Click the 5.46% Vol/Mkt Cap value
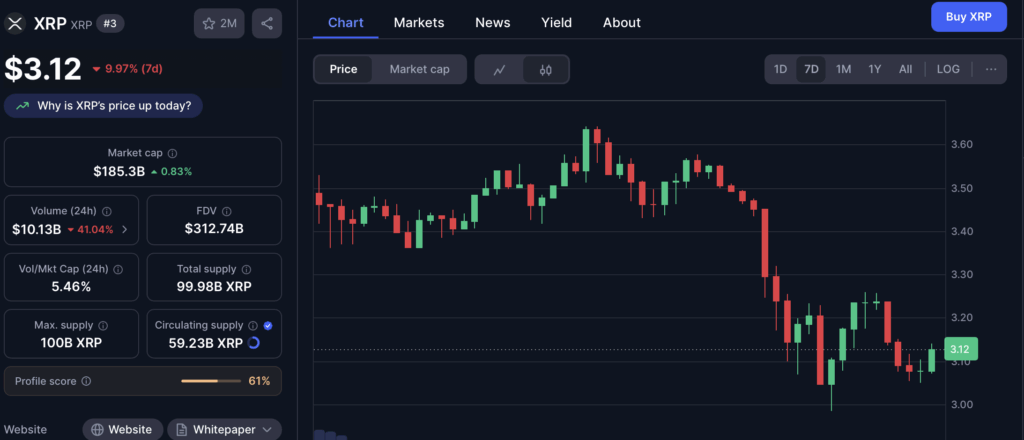 click(x=71, y=287)
